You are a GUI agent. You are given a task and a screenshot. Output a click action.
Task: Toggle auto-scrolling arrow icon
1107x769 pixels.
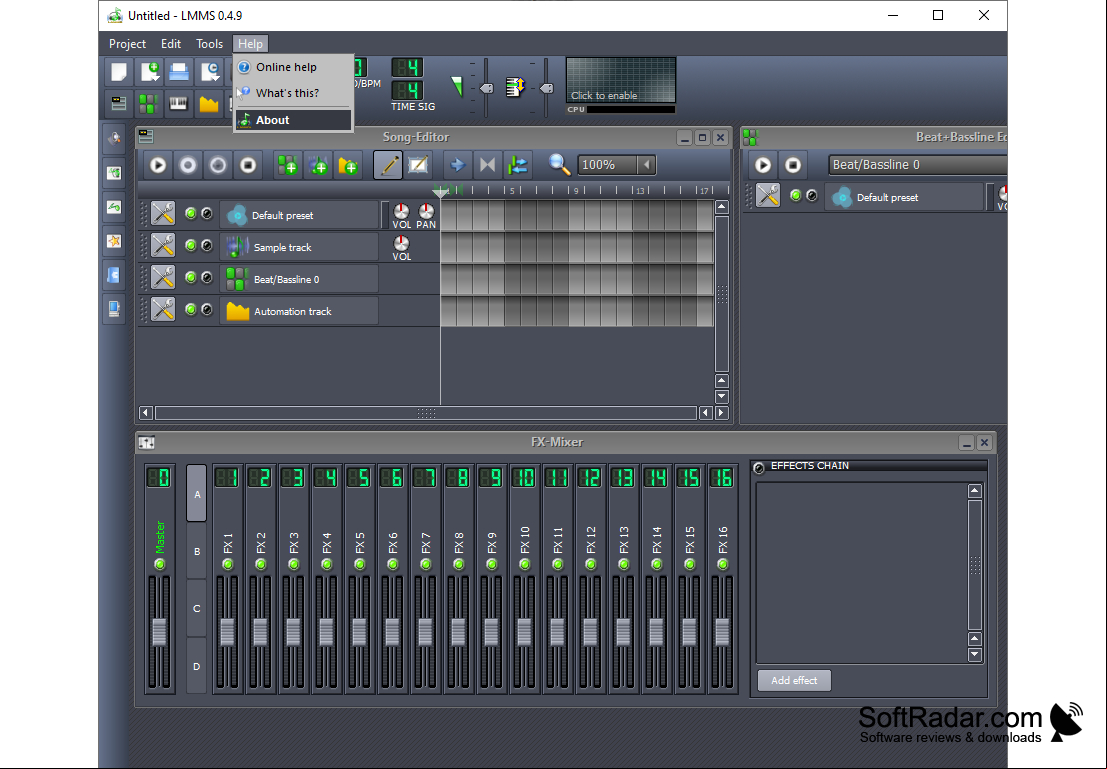[457, 165]
